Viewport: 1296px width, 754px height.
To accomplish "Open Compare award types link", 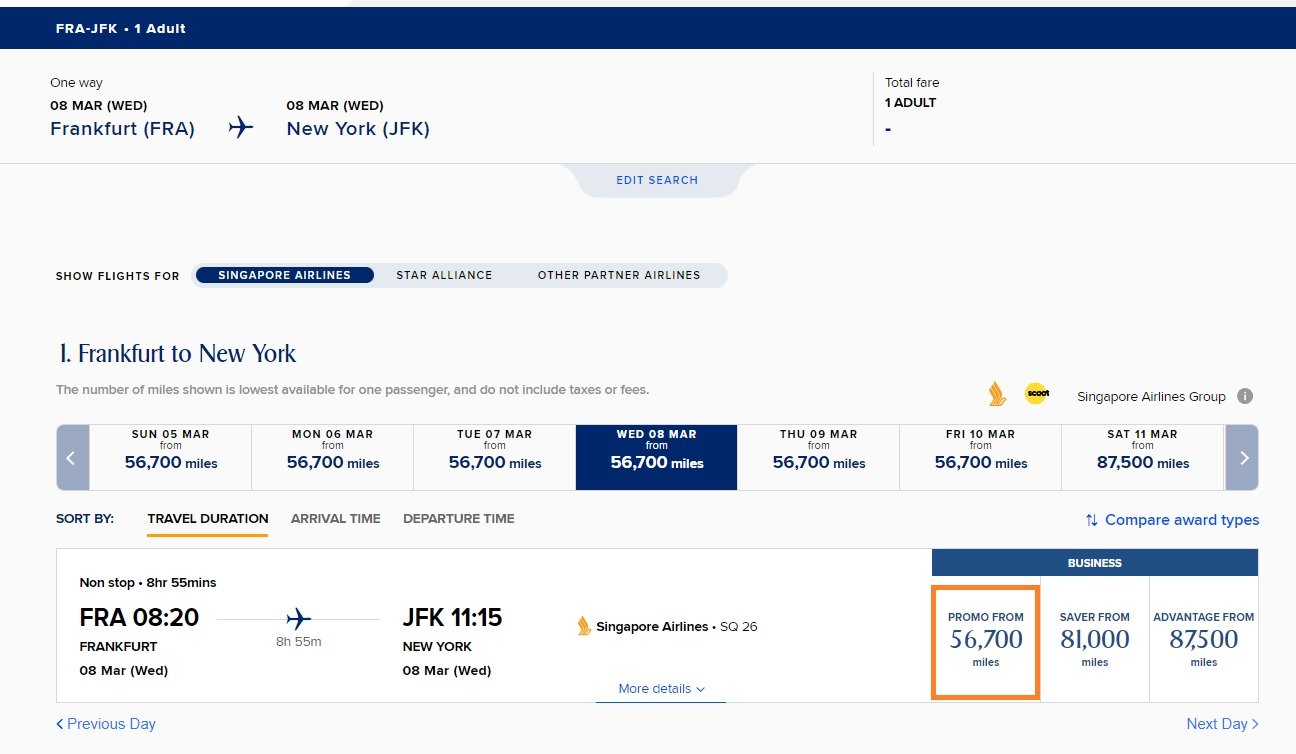I will [x=1182, y=520].
